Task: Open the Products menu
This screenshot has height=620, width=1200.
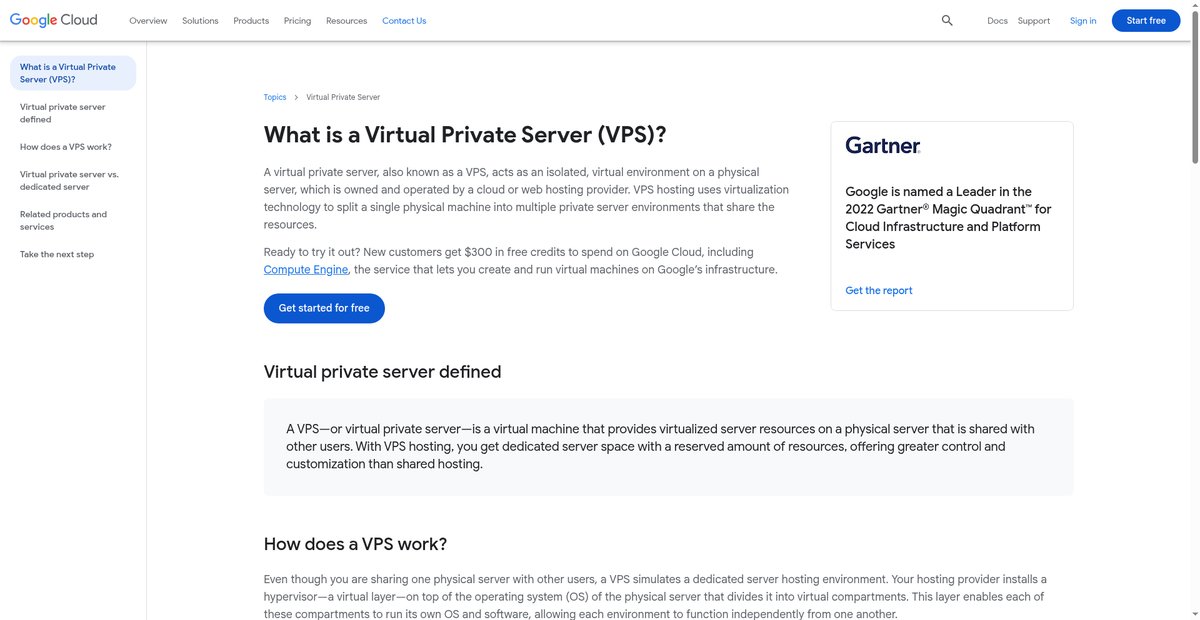Action: pyautogui.click(x=251, y=20)
